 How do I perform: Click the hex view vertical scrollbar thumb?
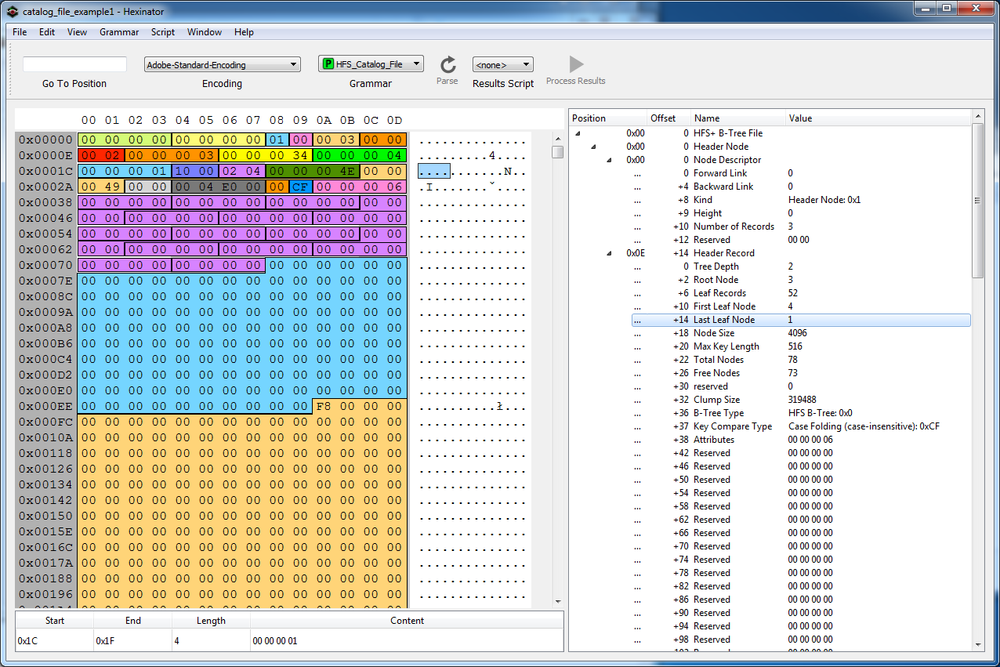click(558, 152)
